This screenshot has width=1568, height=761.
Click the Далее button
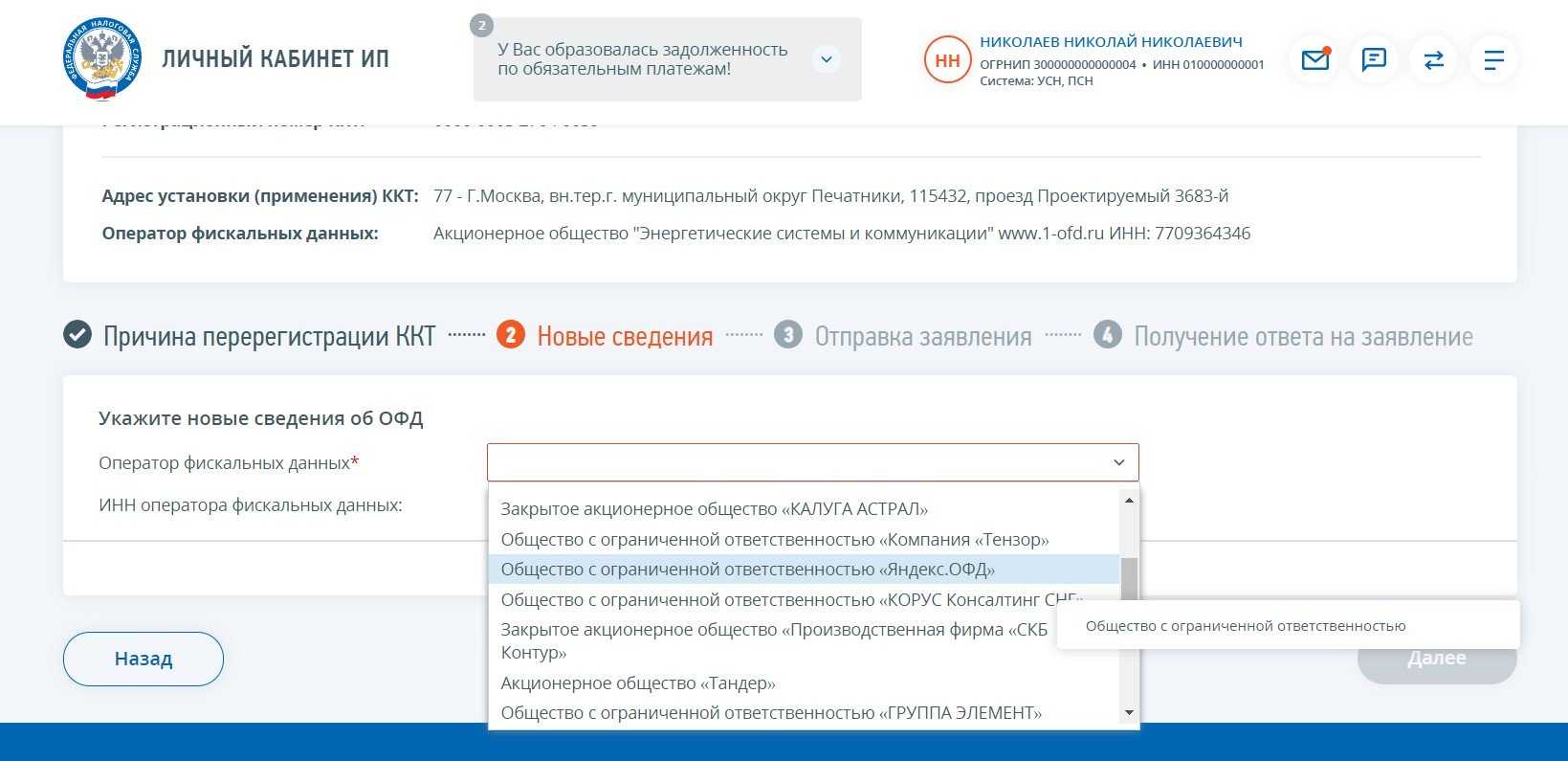(x=1437, y=658)
